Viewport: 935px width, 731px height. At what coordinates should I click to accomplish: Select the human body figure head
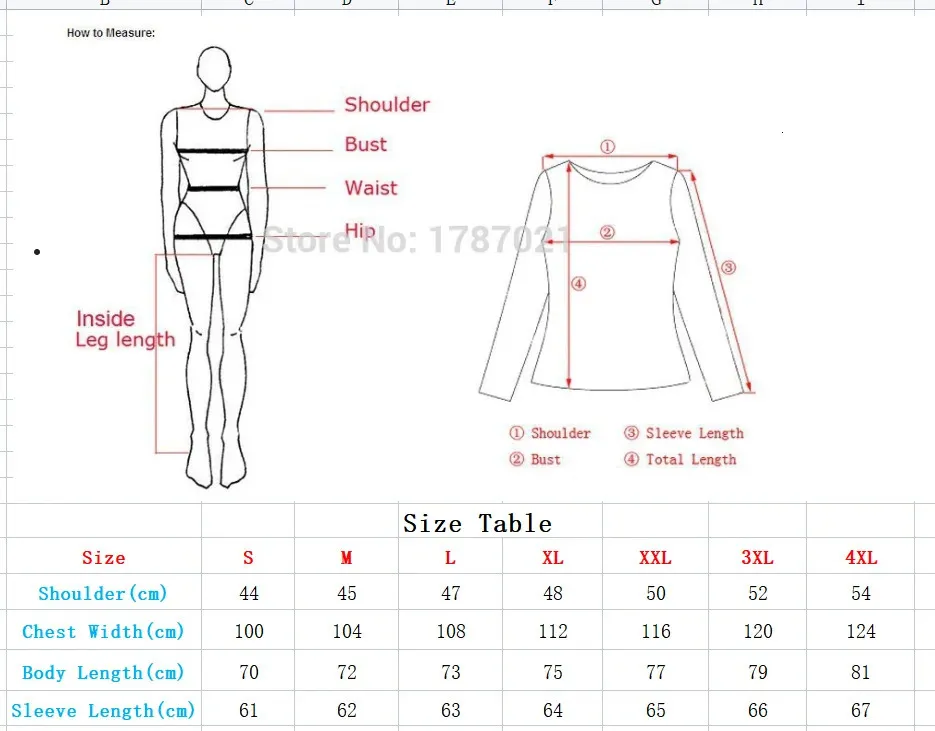click(211, 70)
